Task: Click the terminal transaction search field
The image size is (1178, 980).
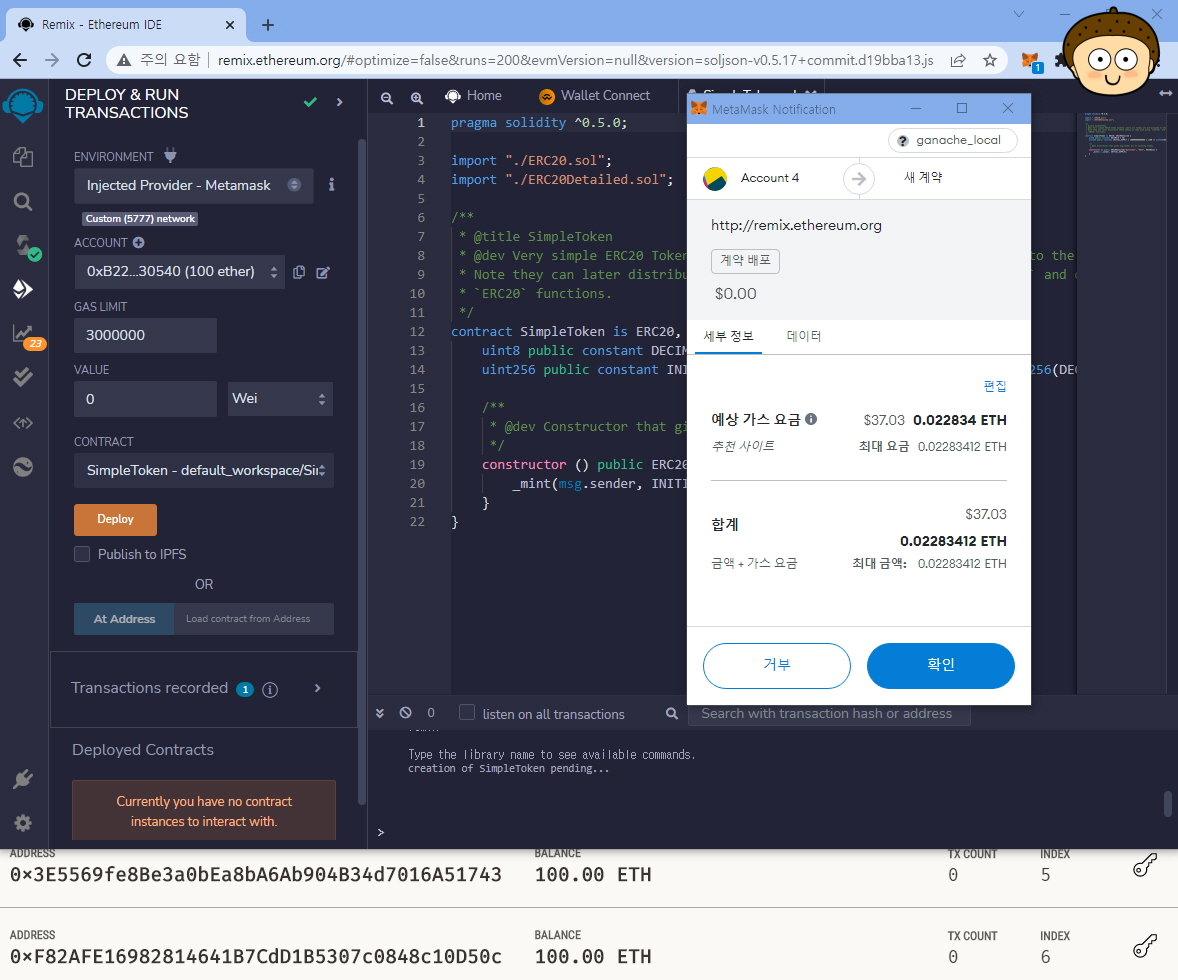Action: coord(829,713)
